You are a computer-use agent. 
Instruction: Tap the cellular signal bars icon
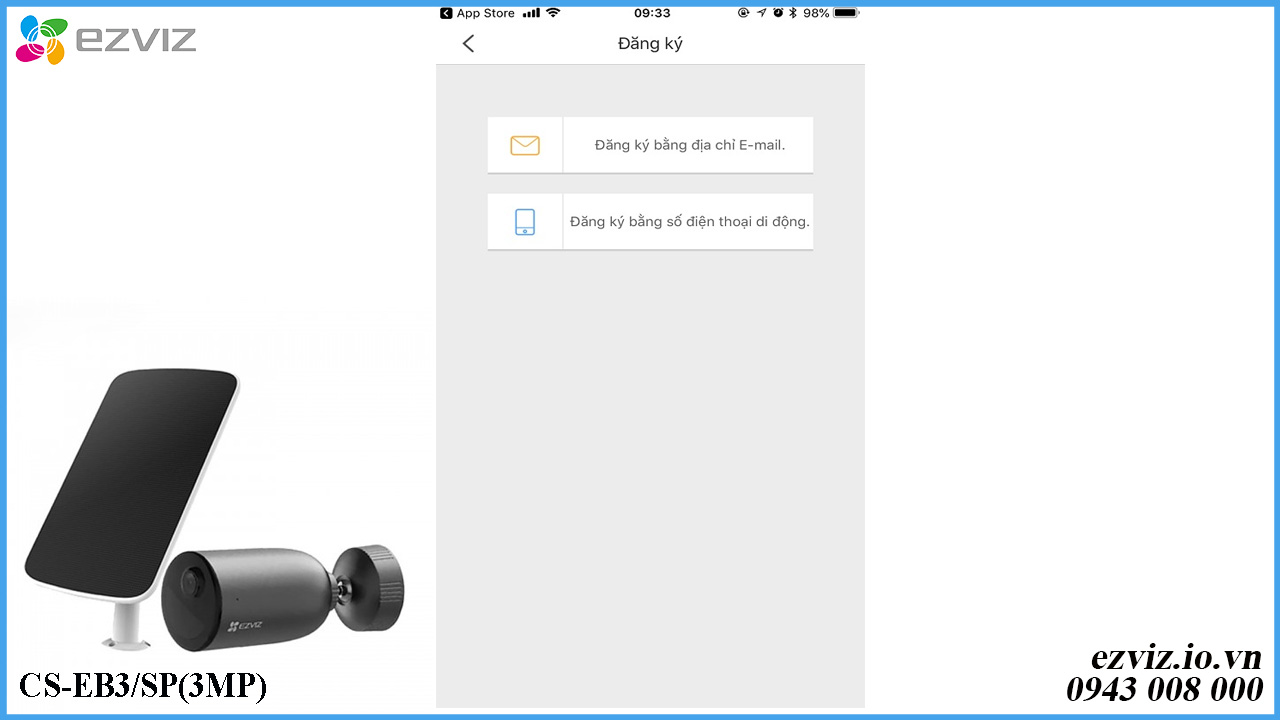coord(531,13)
